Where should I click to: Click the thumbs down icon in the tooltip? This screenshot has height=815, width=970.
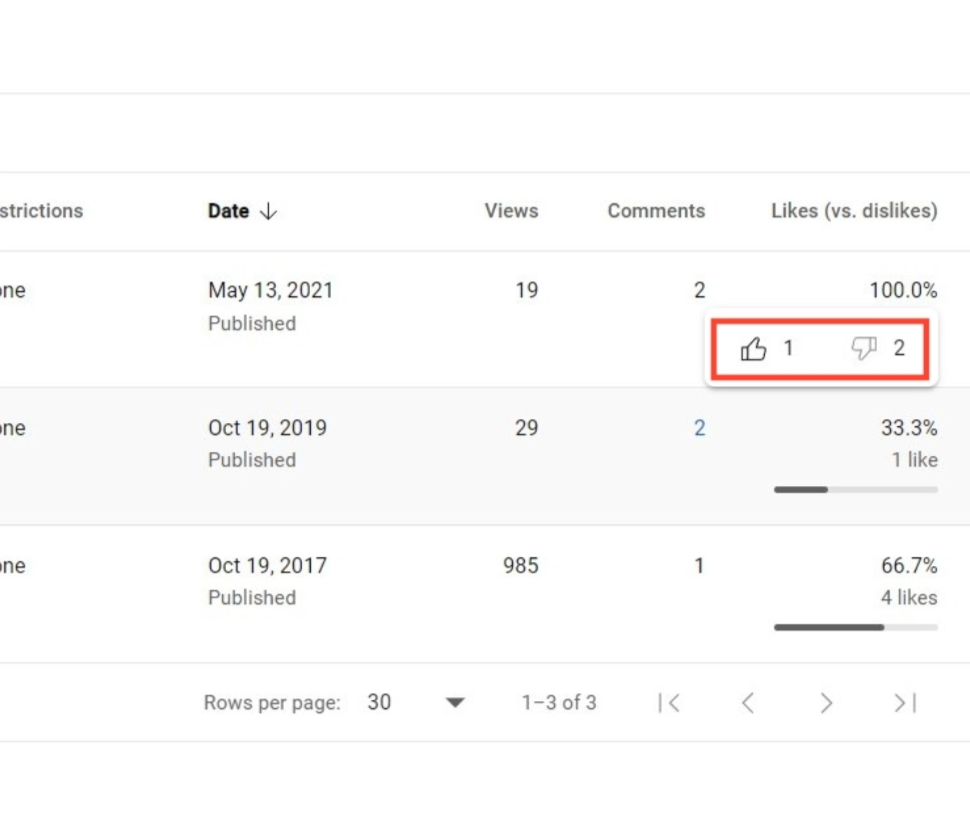(x=864, y=349)
